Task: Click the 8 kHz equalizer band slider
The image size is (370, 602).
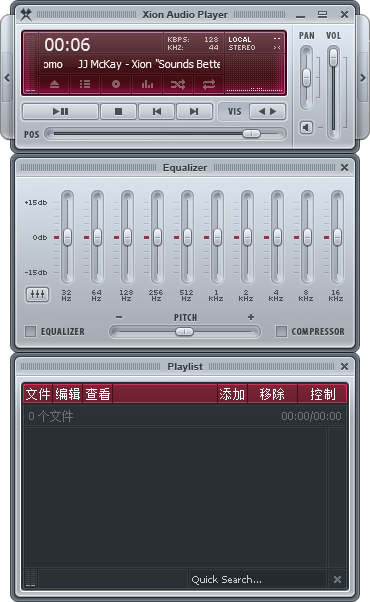Action: 307,237
